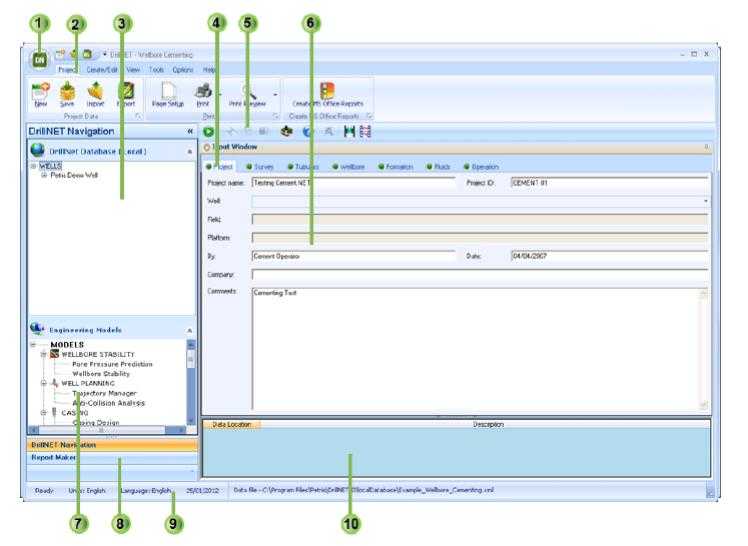Switch to the Tubulars input tab
The width and height of the screenshot is (748, 546).
click(x=303, y=167)
